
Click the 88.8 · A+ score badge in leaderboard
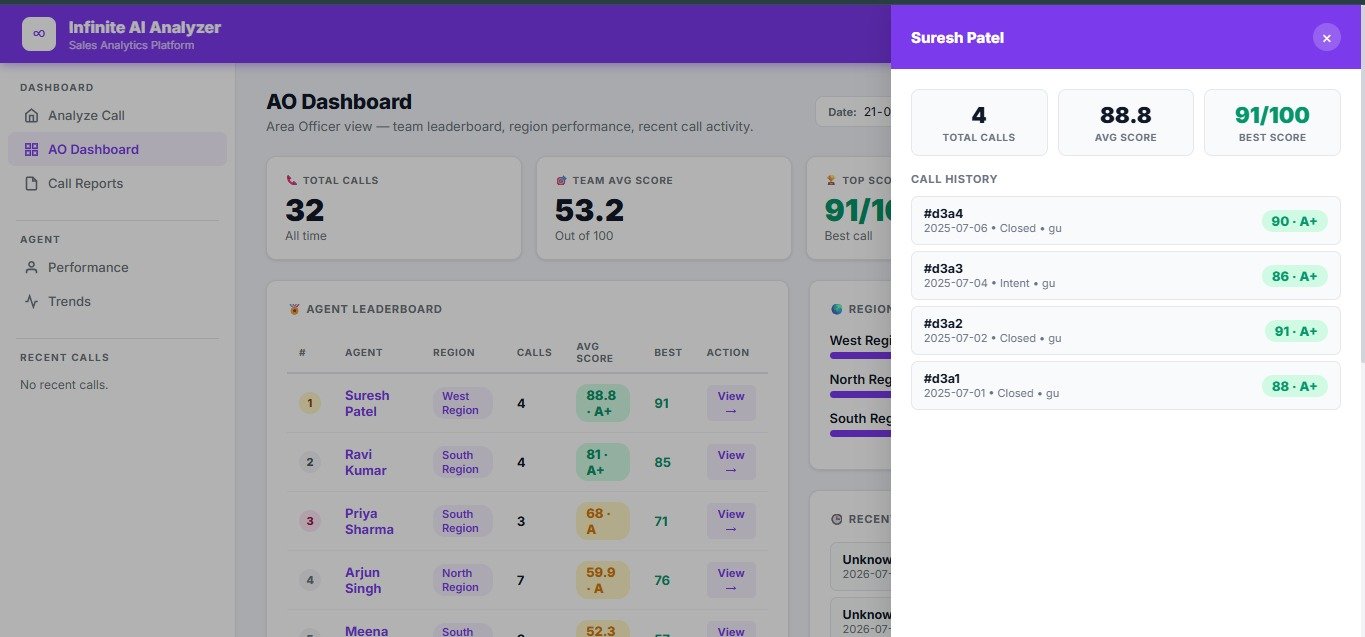click(x=602, y=403)
